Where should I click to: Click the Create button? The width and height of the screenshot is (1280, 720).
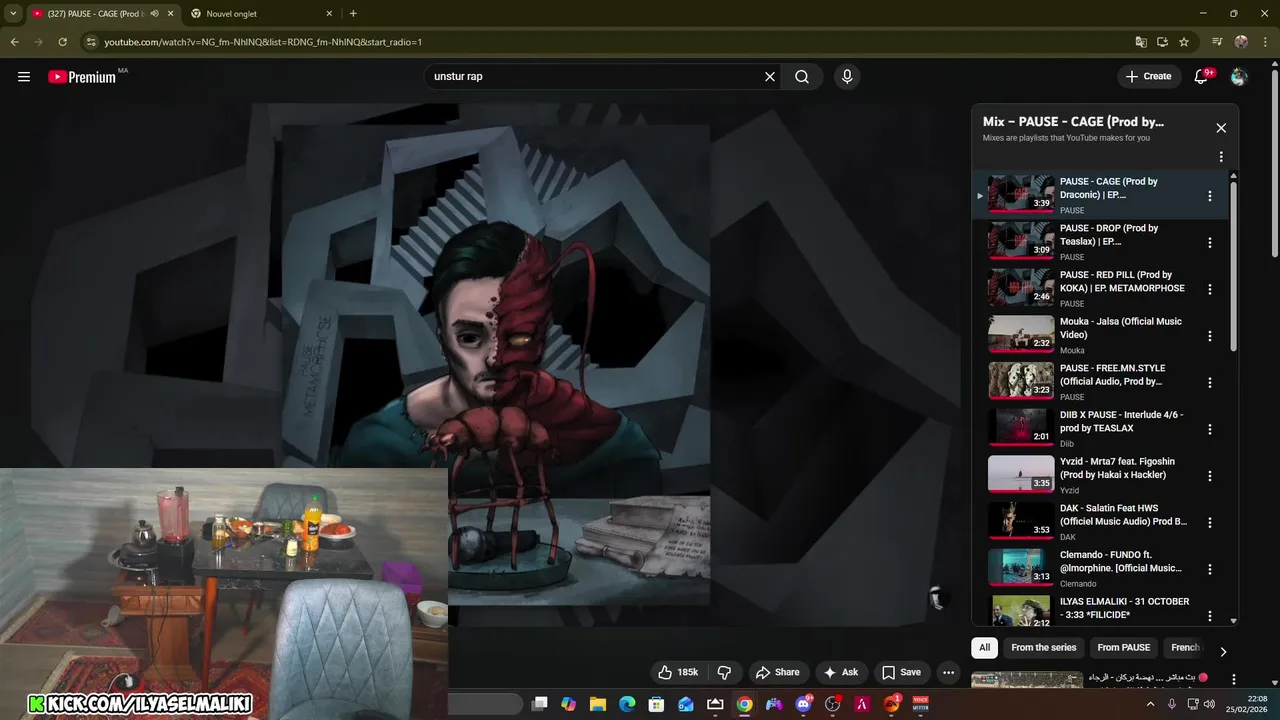1148,77
